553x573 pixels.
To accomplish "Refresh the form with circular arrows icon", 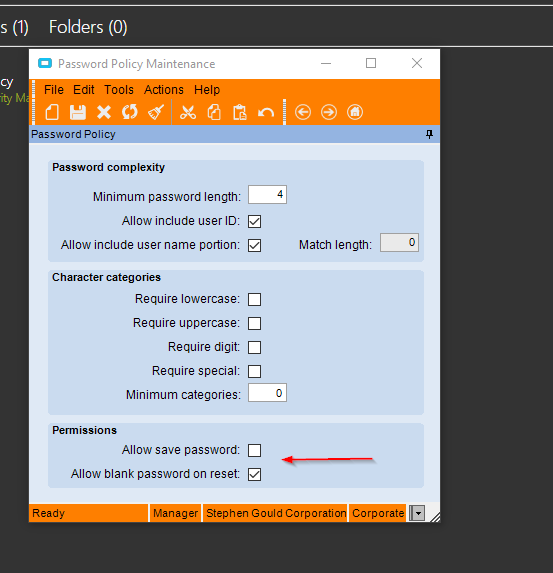I will (x=130, y=112).
